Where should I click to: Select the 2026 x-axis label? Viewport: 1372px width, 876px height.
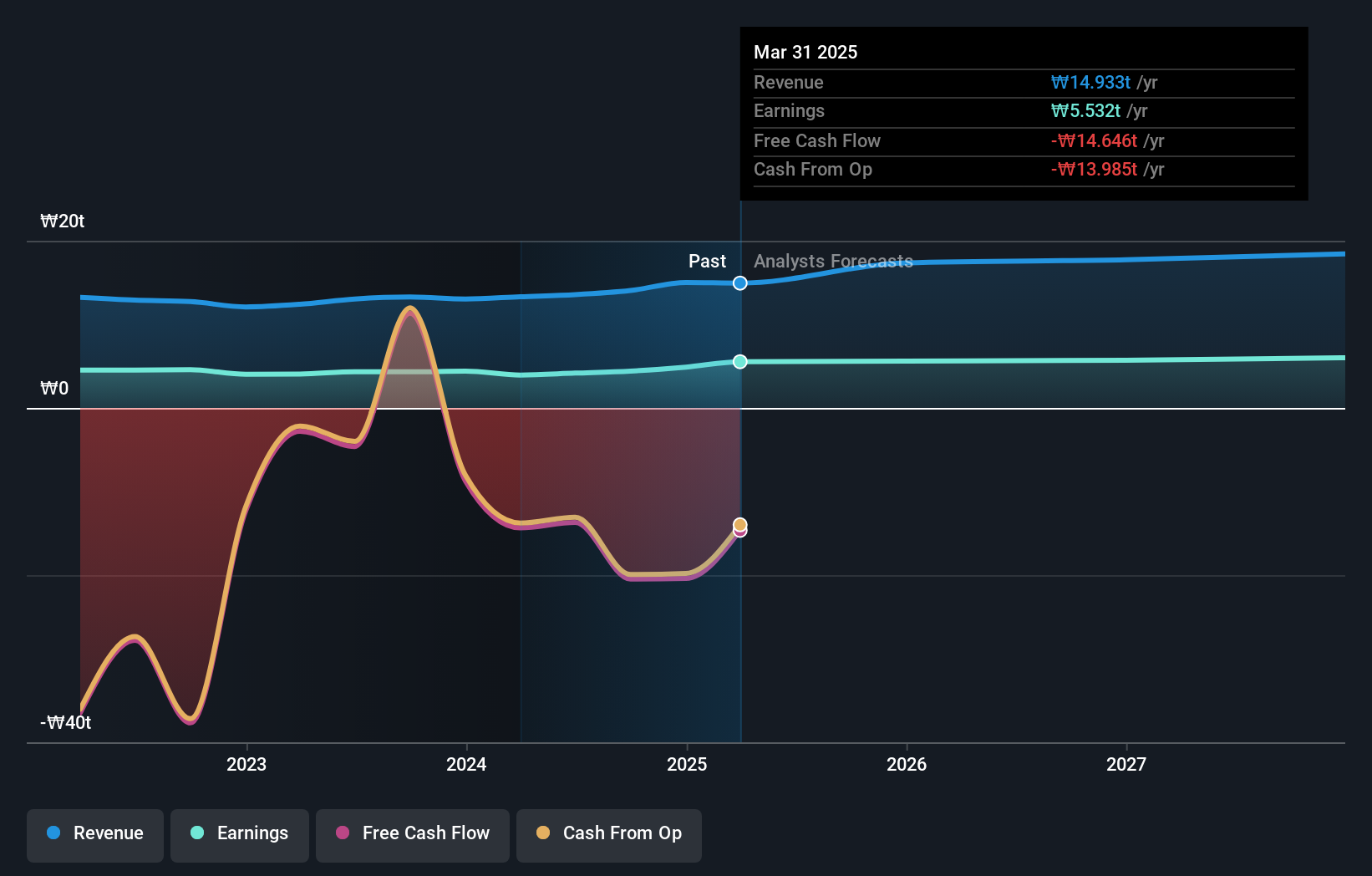click(x=907, y=764)
